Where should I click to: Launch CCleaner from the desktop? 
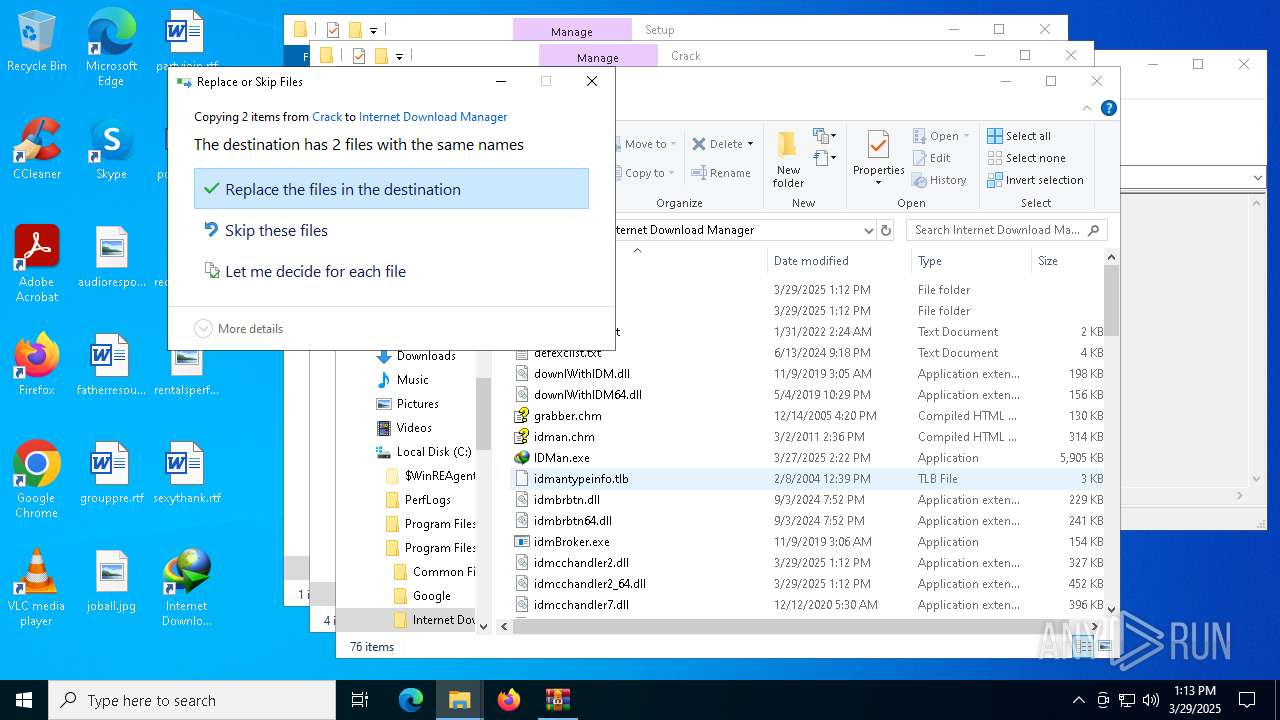coord(36,150)
